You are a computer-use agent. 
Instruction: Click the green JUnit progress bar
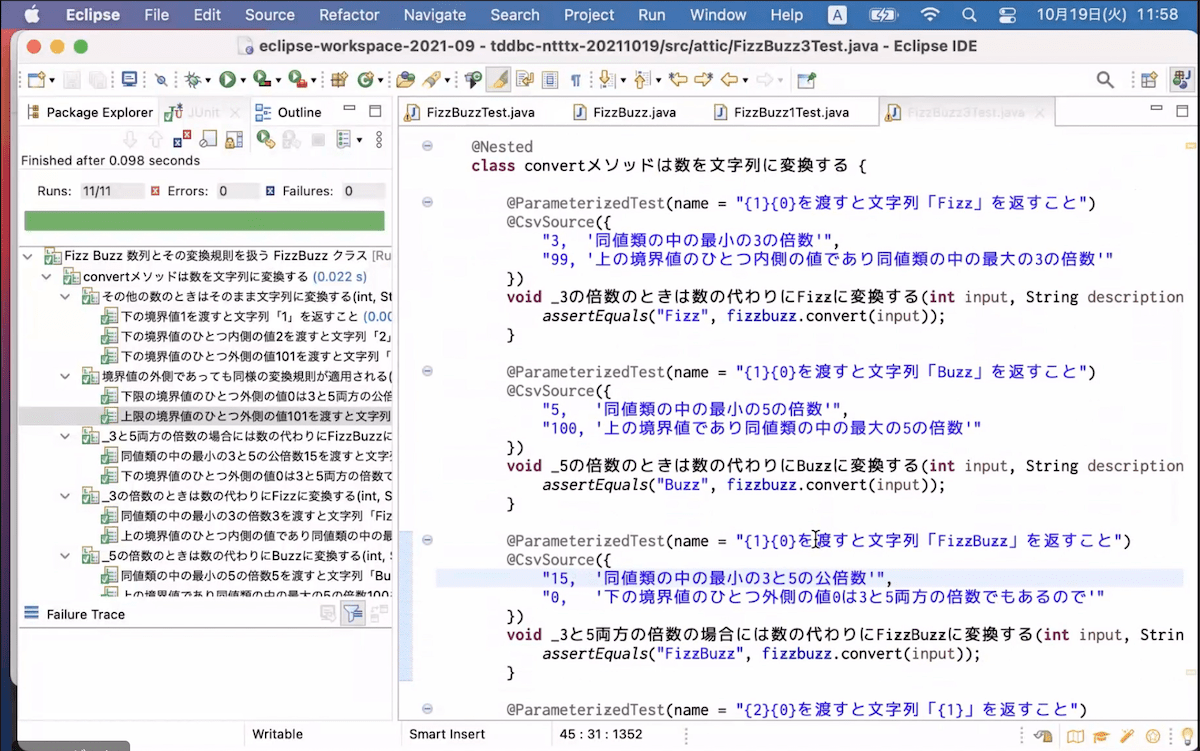tap(204, 221)
